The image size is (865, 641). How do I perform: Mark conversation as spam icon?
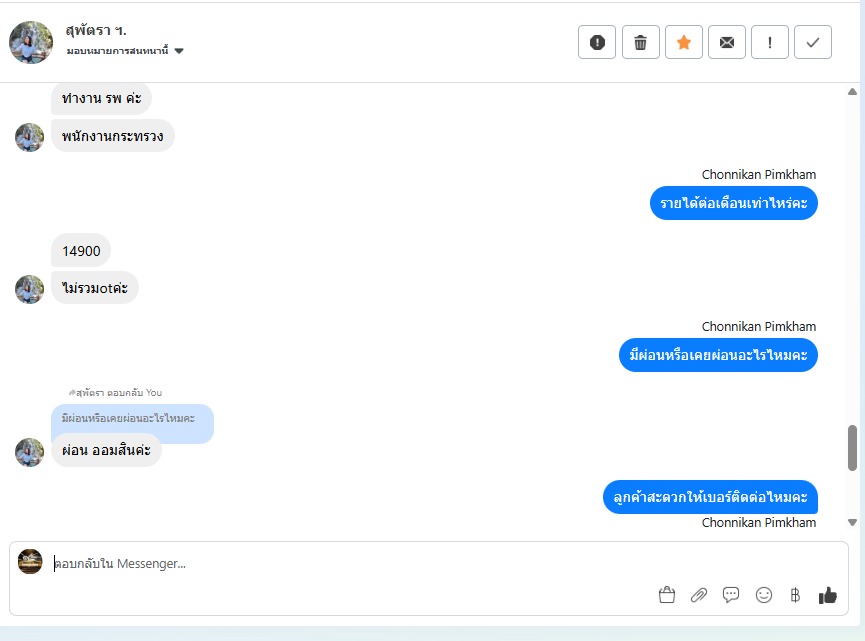596,42
